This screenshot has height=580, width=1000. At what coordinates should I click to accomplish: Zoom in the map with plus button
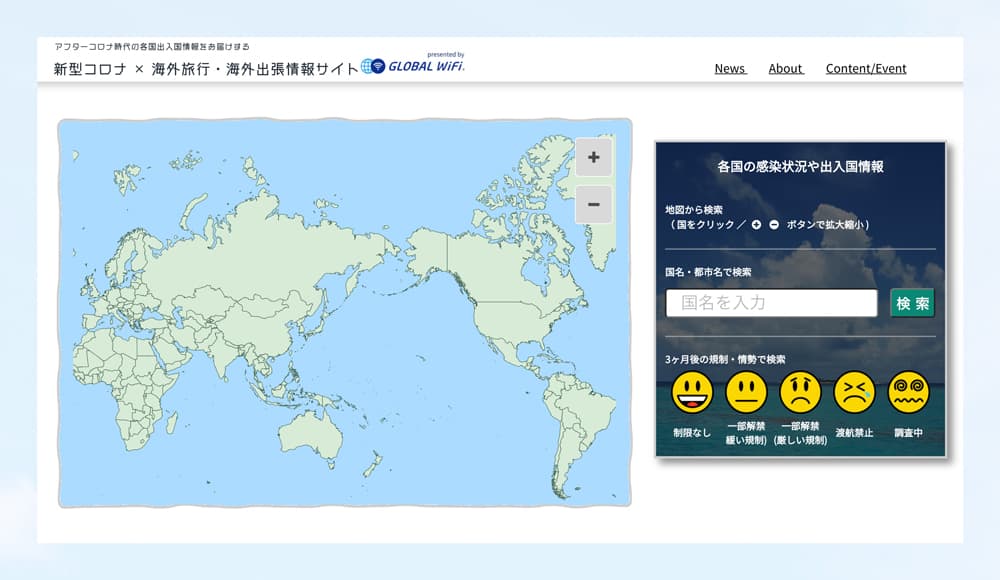point(593,157)
